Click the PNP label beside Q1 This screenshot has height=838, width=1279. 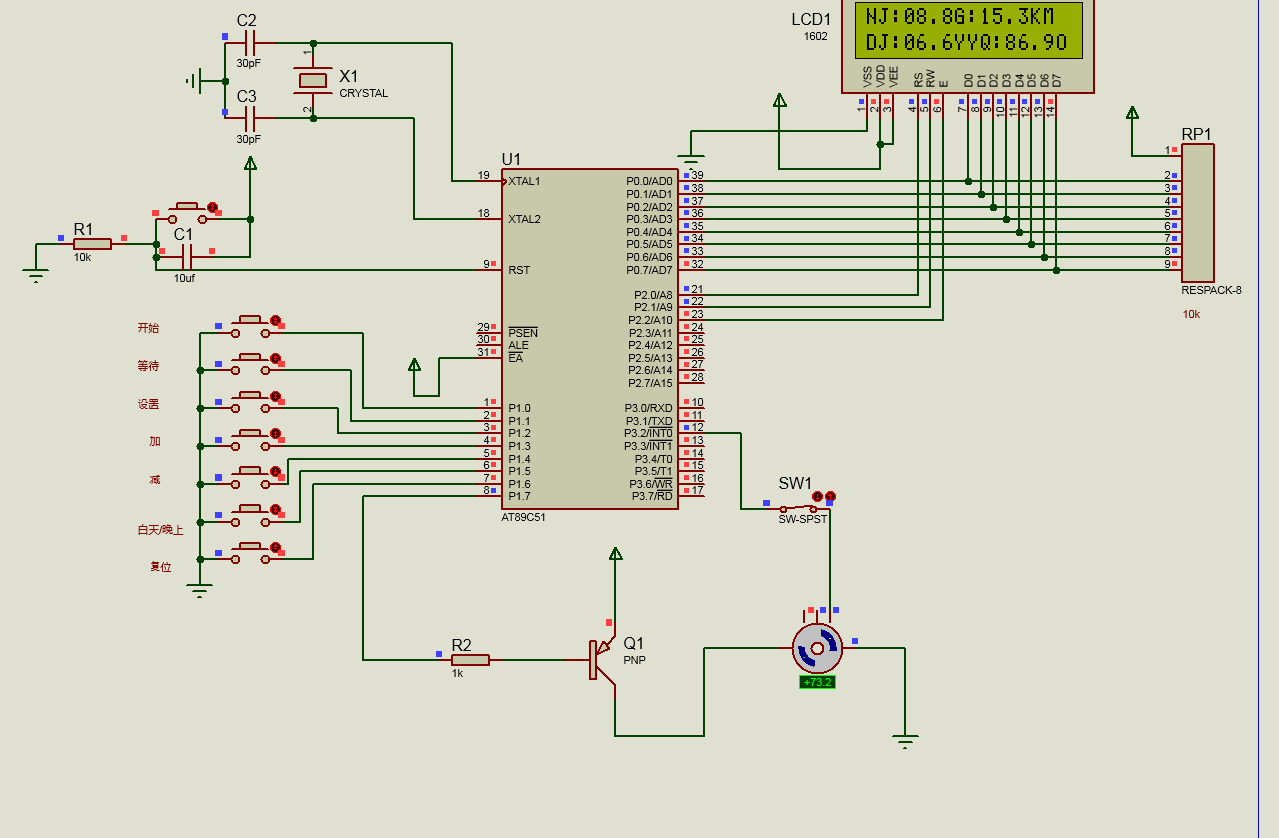(634, 661)
